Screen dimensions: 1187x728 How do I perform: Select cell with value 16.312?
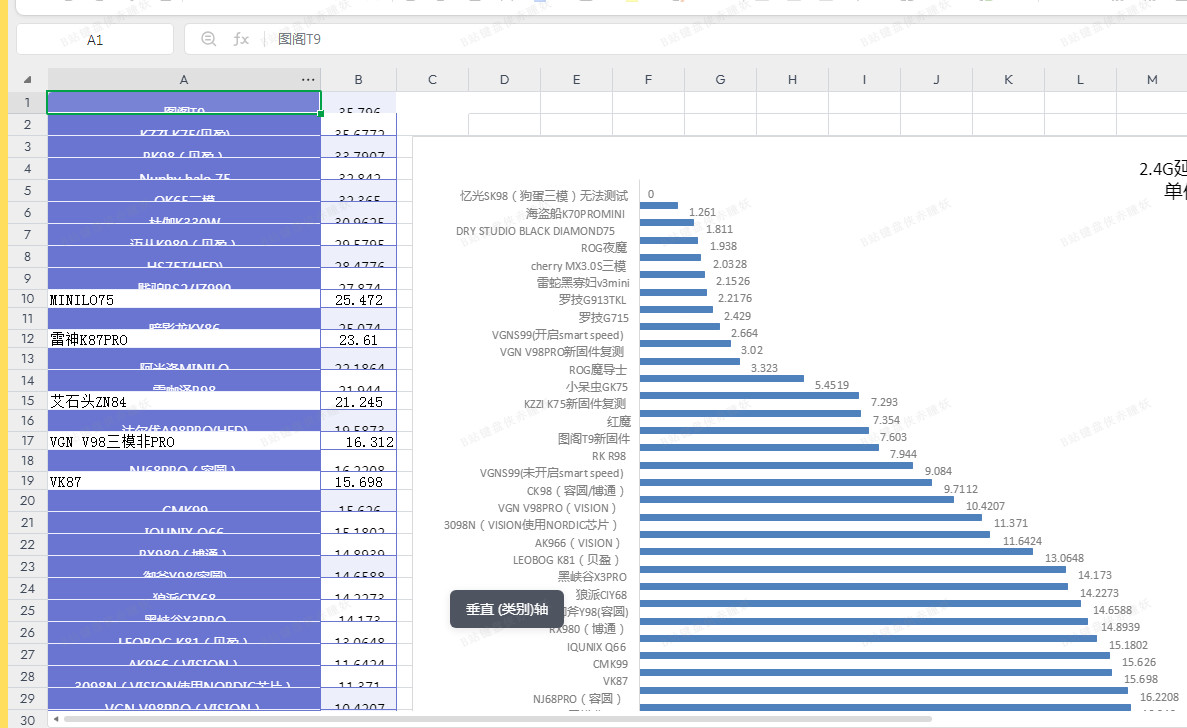click(x=358, y=441)
